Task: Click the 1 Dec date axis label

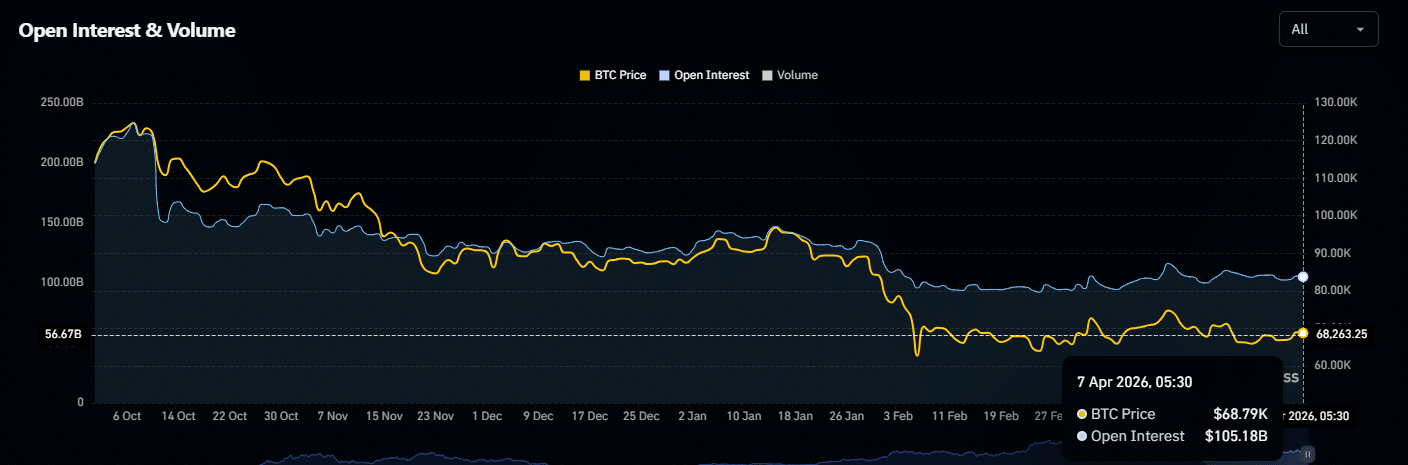Action: tap(487, 416)
